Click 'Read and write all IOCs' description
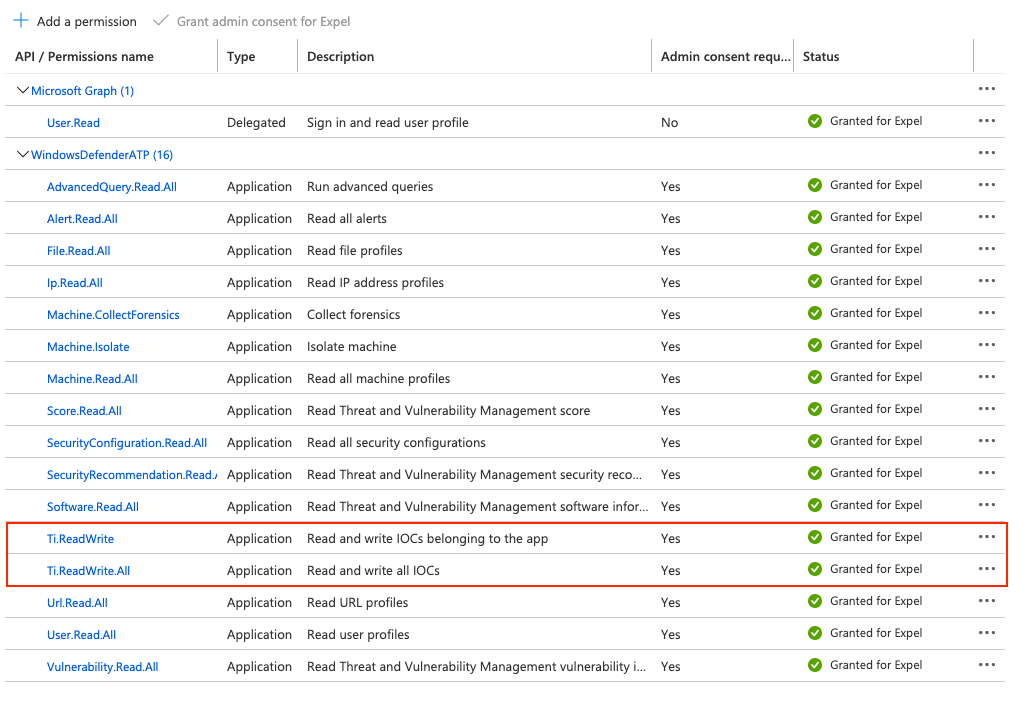The height and width of the screenshot is (709, 1033). pyautogui.click(x=374, y=571)
